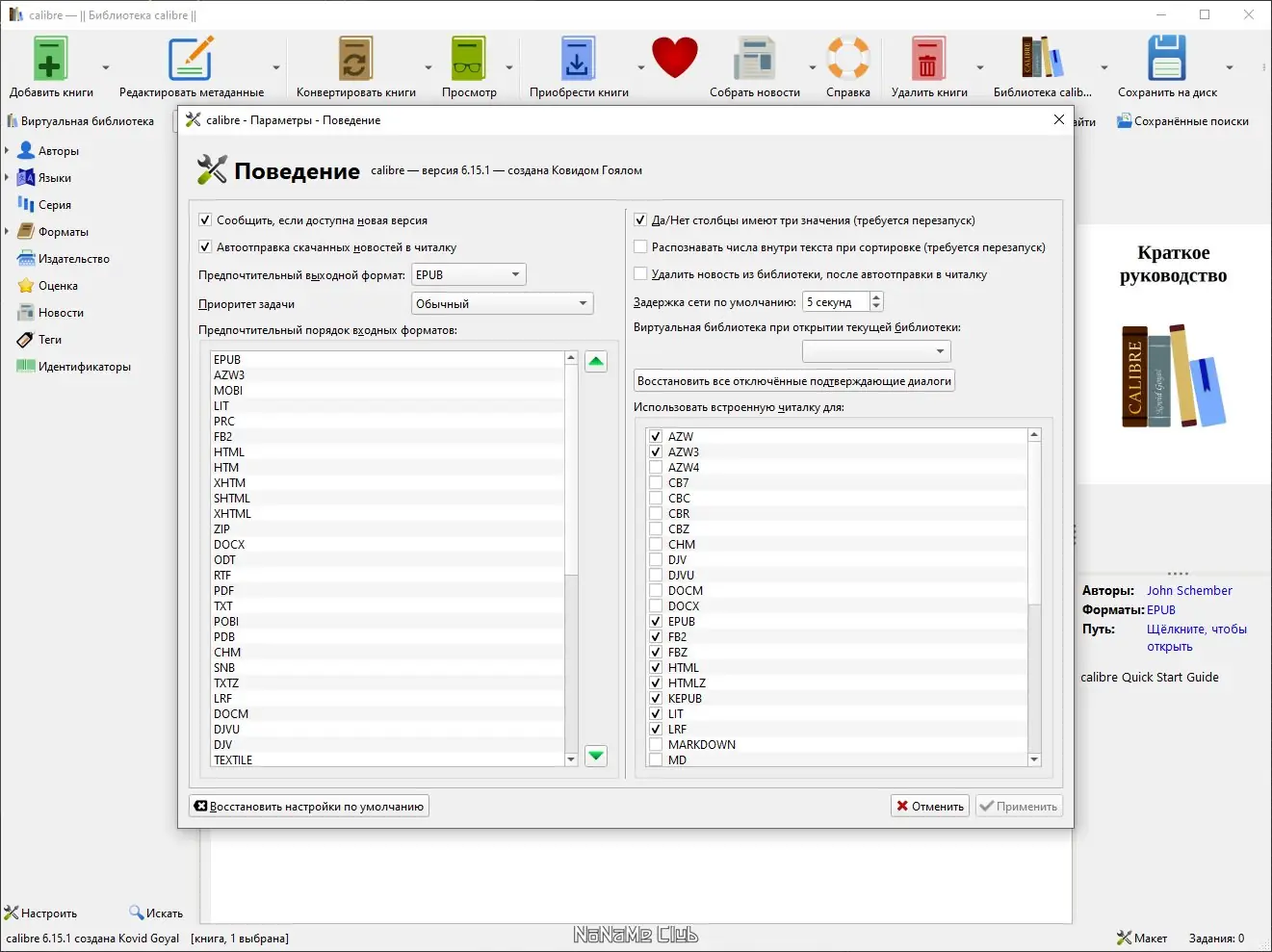Viewport: 1272px width, 952px height.
Task: Open Help lifebuoy icon
Action: tap(848, 59)
